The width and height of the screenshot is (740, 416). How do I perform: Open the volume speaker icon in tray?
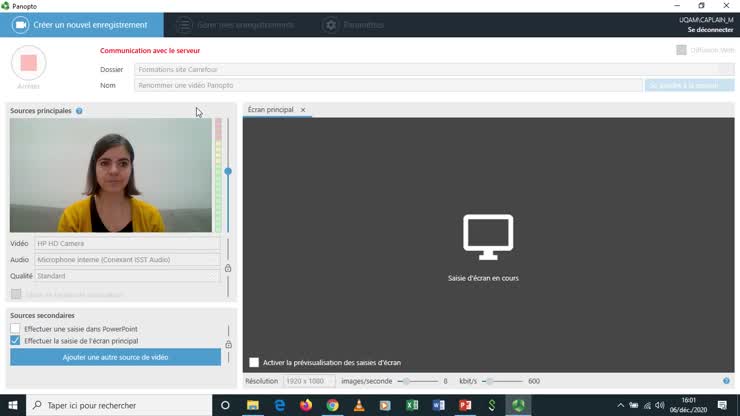pyautogui.click(x=660, y=405)
